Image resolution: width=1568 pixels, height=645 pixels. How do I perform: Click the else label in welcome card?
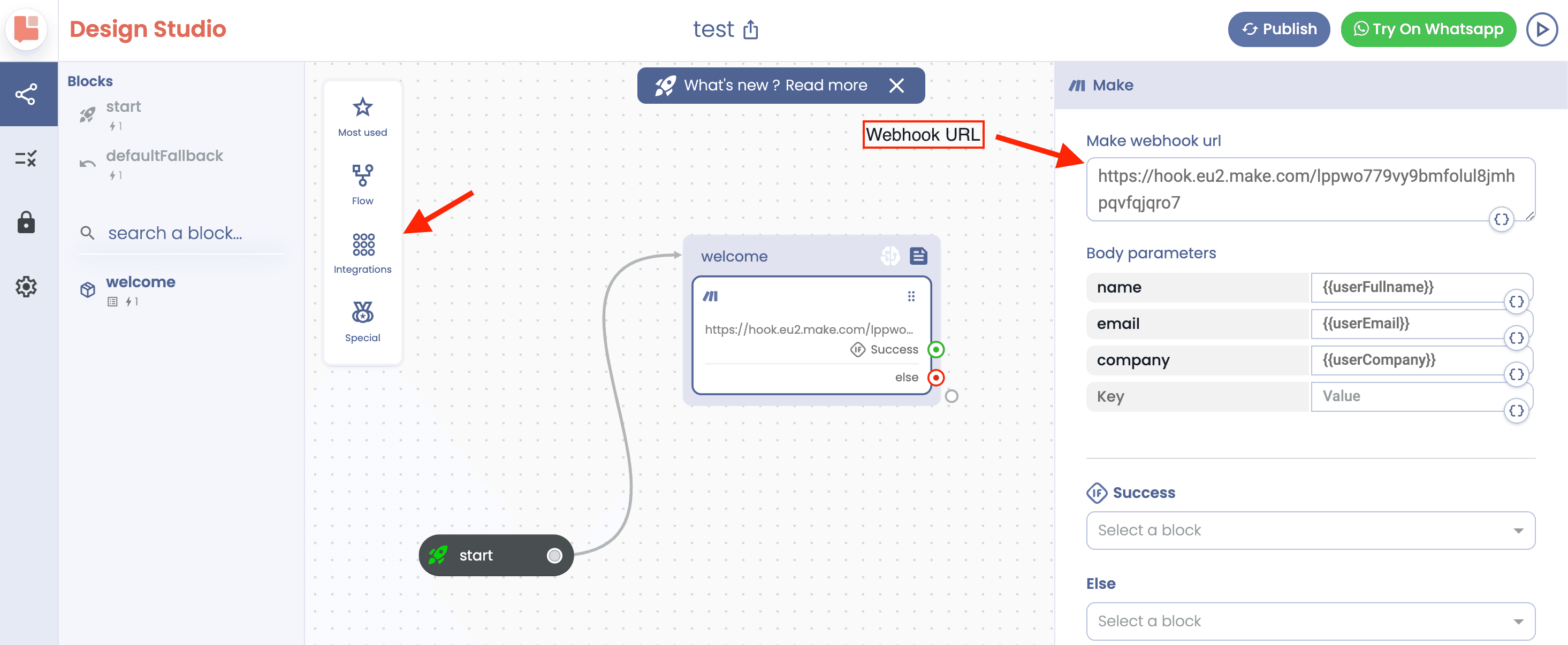click(907, 377)
